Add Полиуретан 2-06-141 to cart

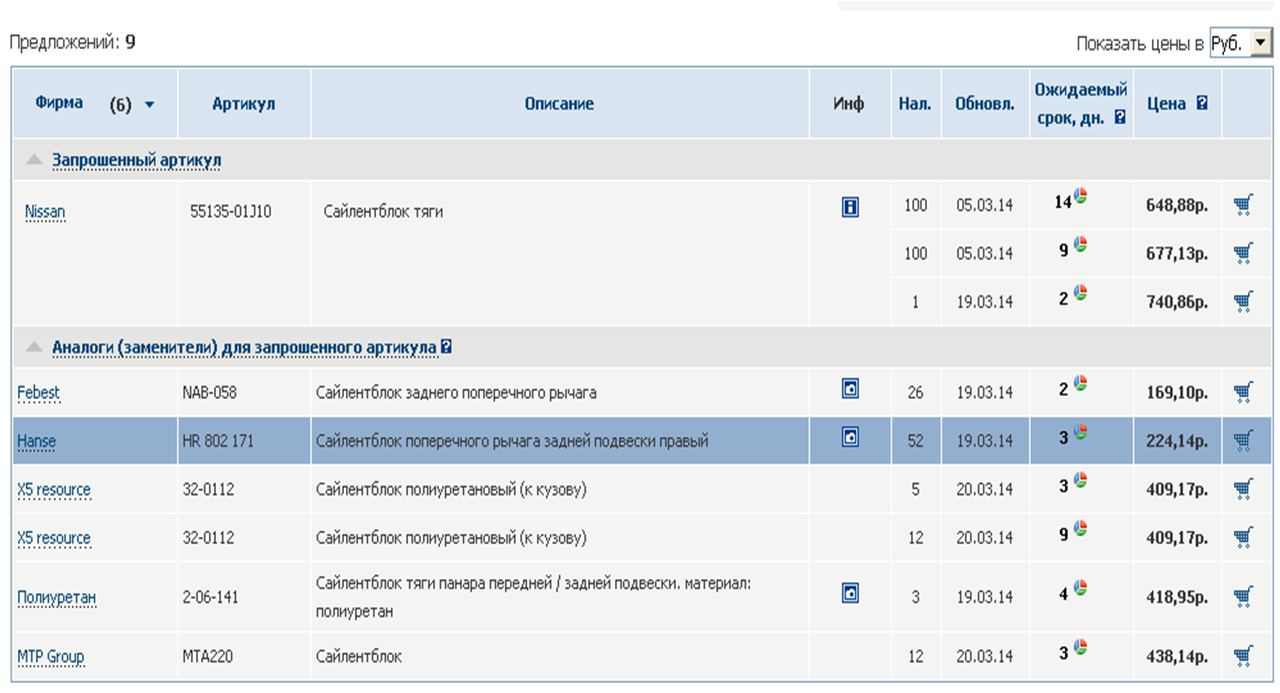(1243, 597)
